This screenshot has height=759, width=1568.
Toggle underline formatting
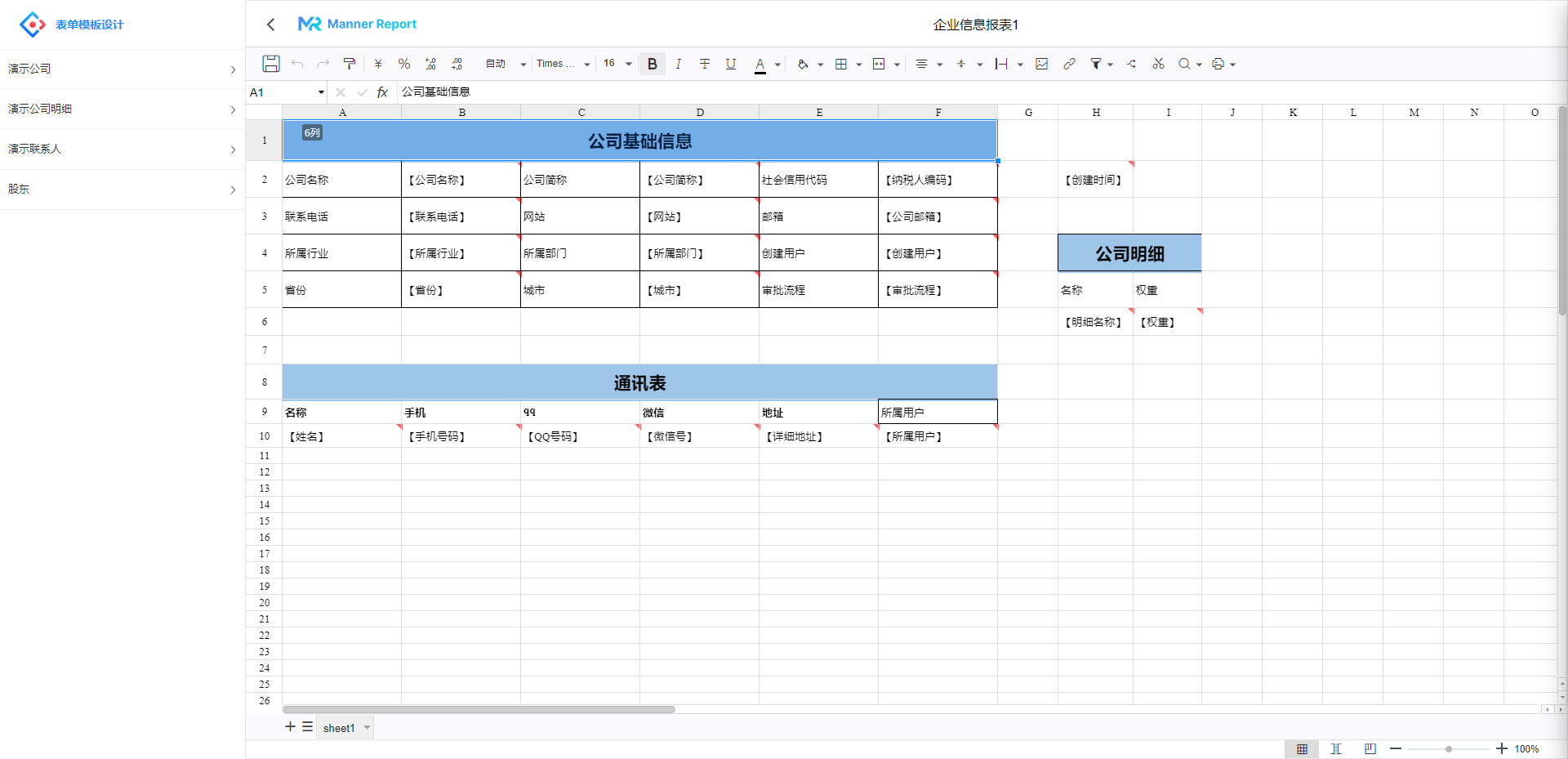click(731, 64)
